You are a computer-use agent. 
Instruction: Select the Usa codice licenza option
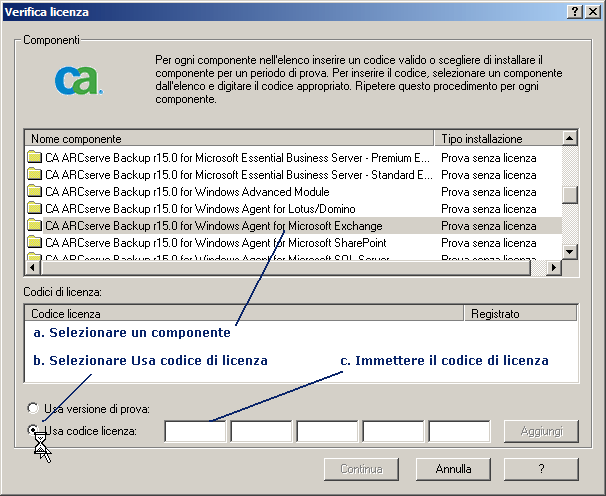(33, 430)
